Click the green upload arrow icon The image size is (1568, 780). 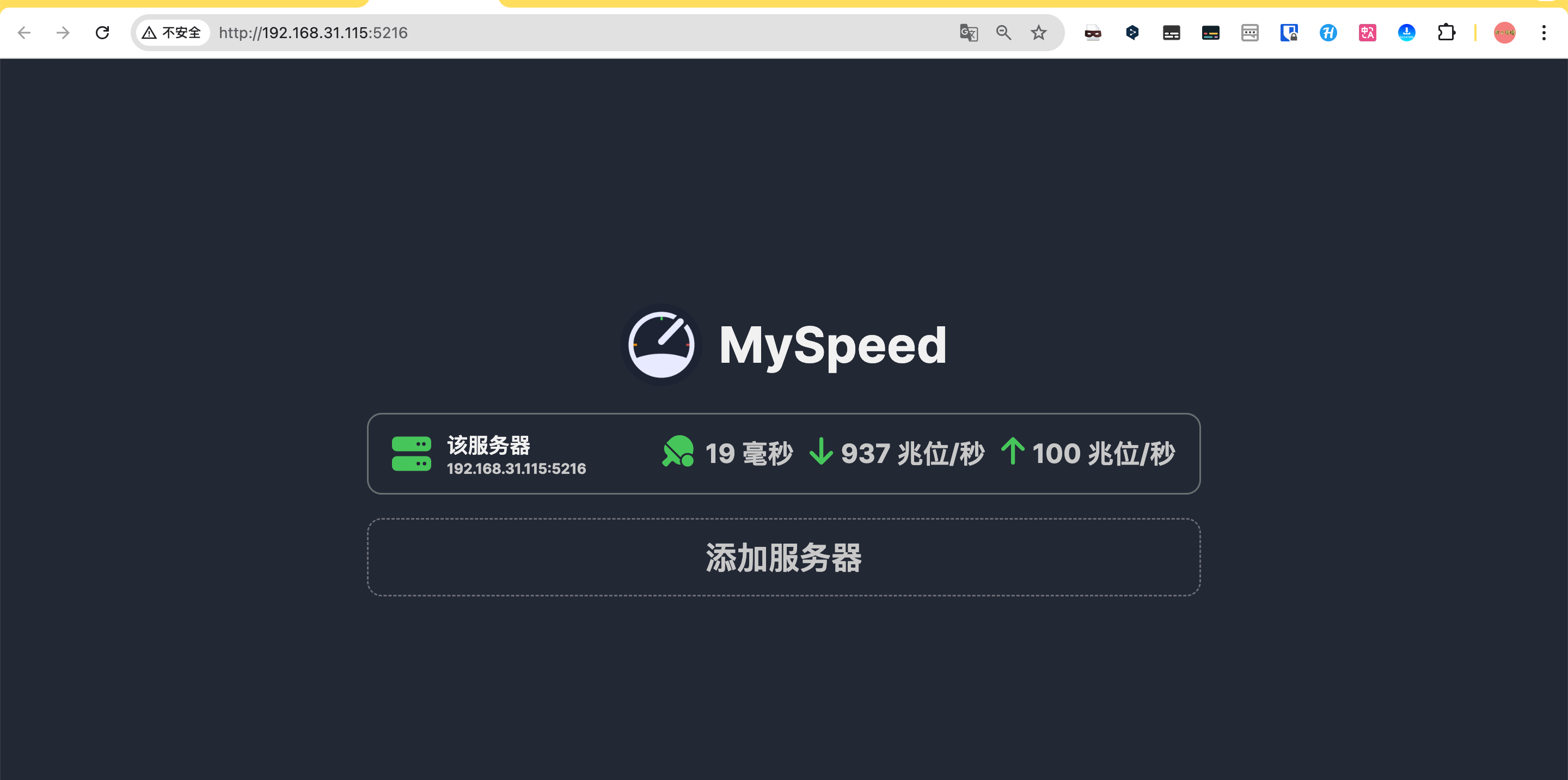[1013, 452]
